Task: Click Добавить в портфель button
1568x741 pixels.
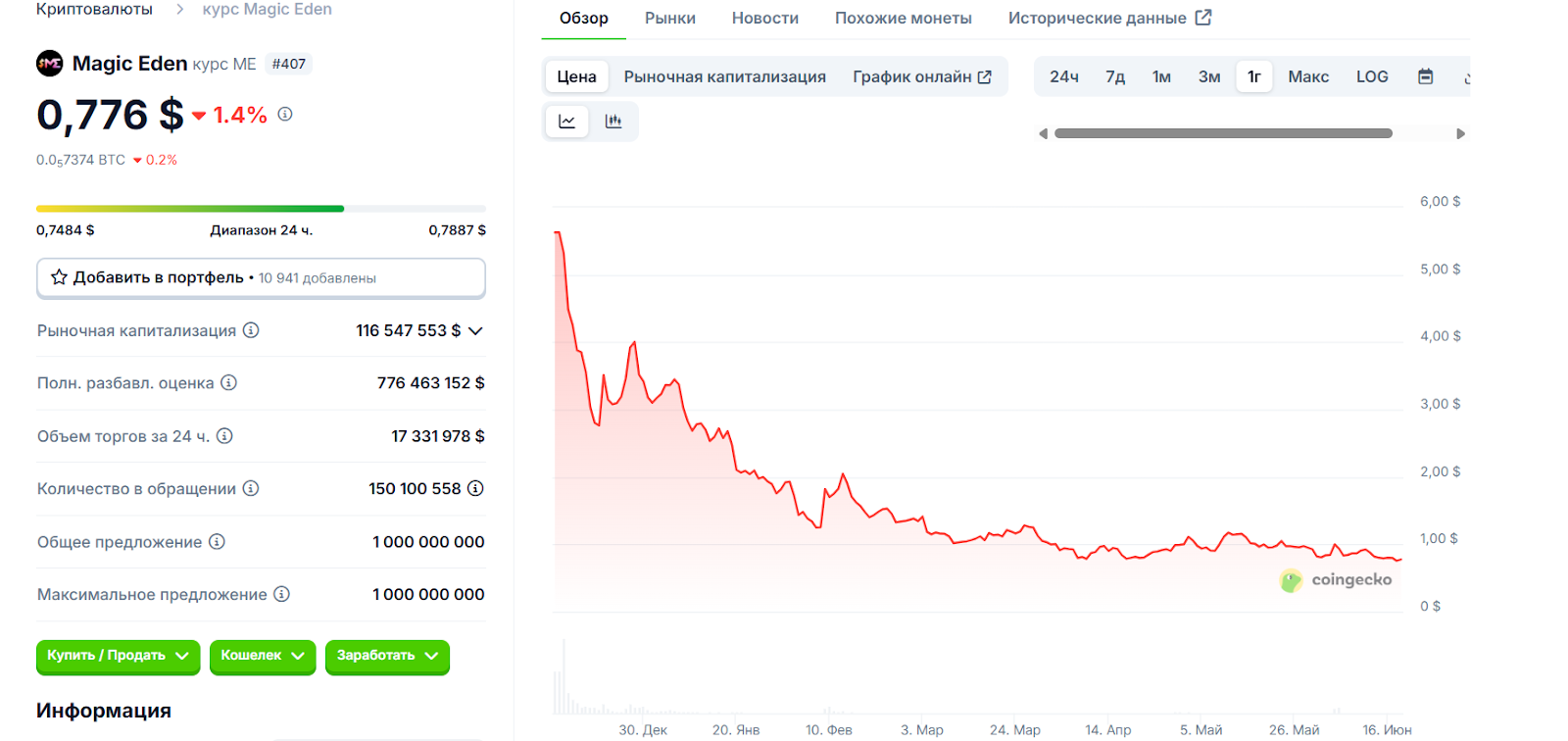Action: (261, 277)
